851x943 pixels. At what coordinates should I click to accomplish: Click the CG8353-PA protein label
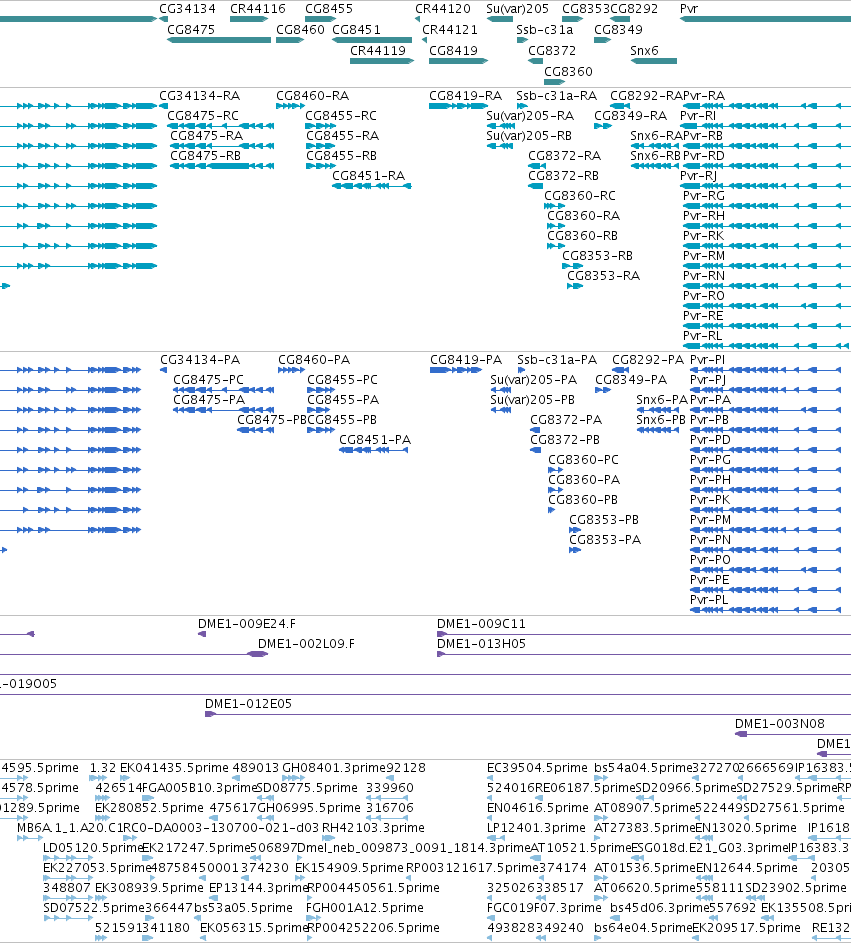pyautogui.click(x=605, y=540)
